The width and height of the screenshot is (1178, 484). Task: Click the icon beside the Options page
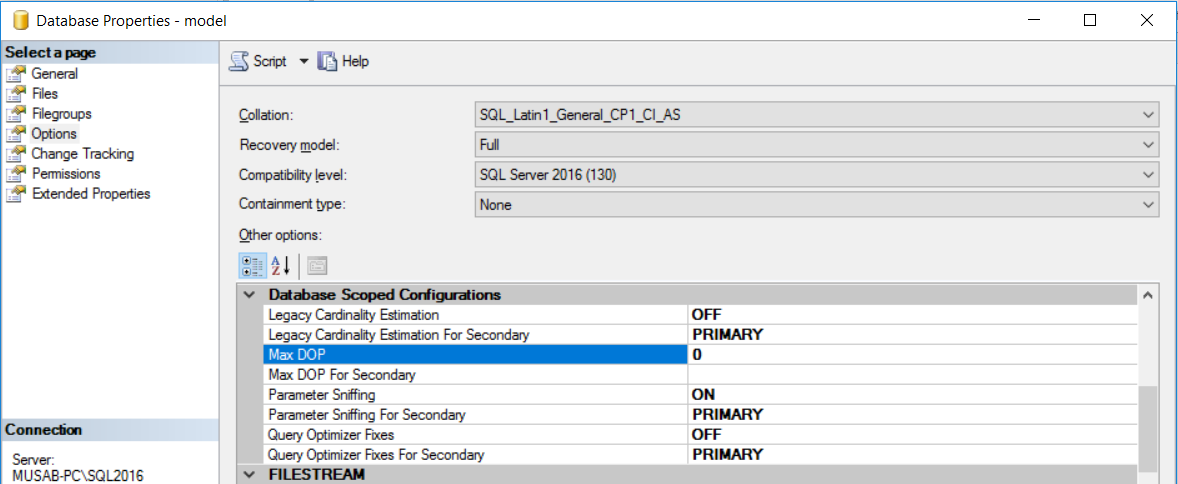[16, 134]
